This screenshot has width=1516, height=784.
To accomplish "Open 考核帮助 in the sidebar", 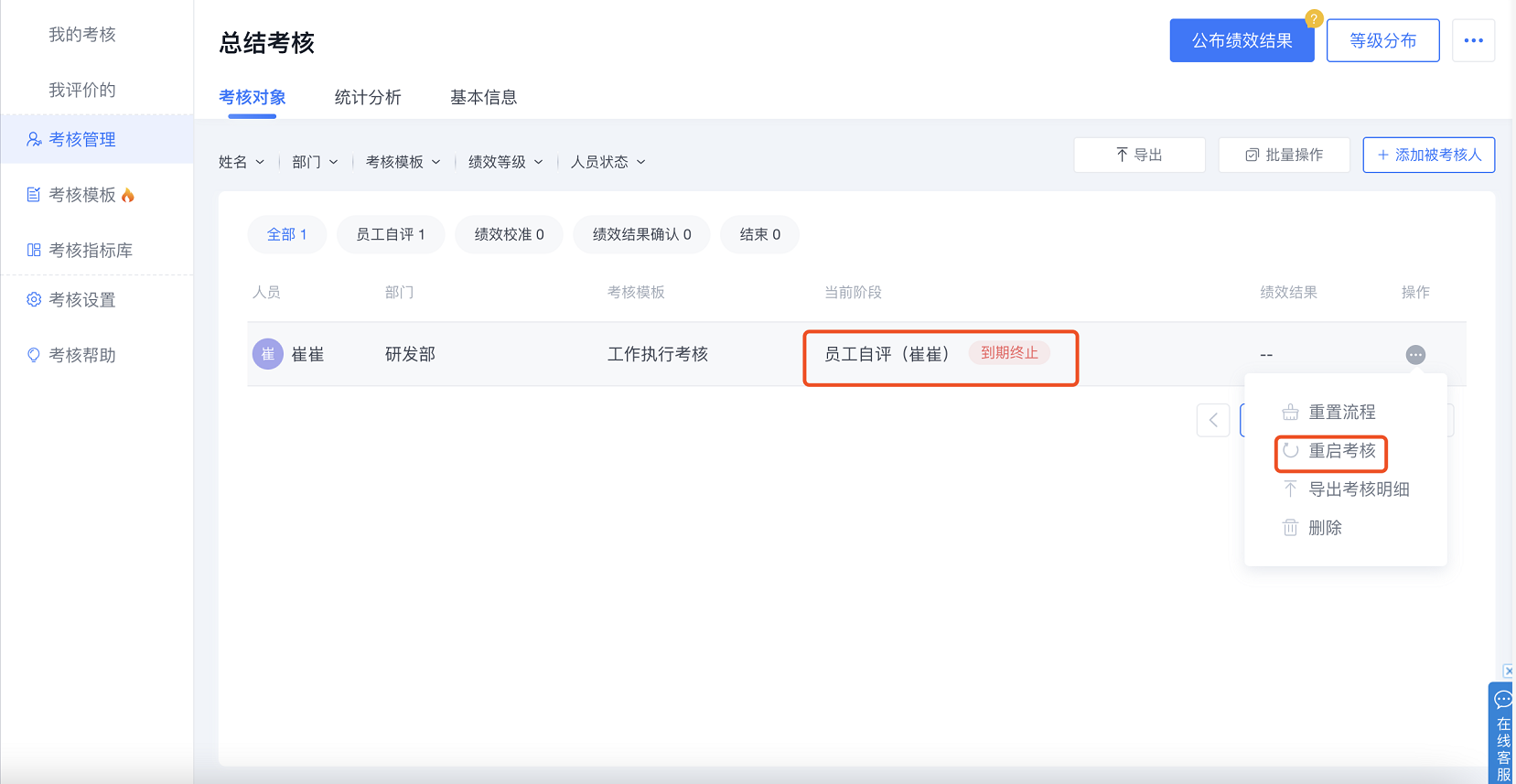I will pos(81,355).
